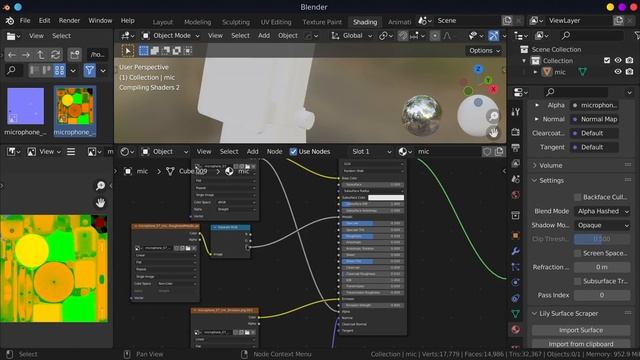Enable Subsurface Translucency checkbox
This screenshot has width=640, height=360.
coord(577,281)
